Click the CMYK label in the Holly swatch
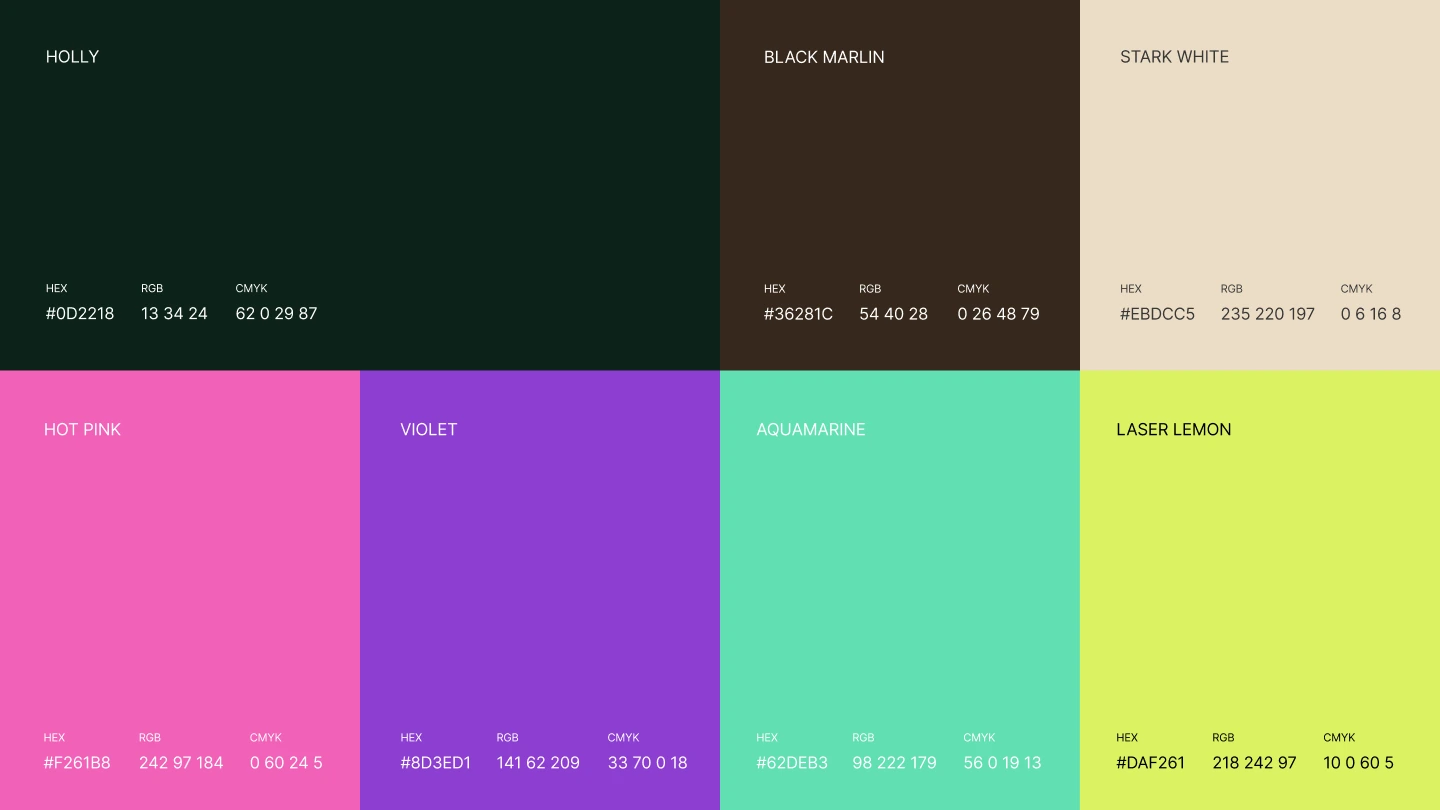The image size is (1440, 810). (x=252, y=289)
